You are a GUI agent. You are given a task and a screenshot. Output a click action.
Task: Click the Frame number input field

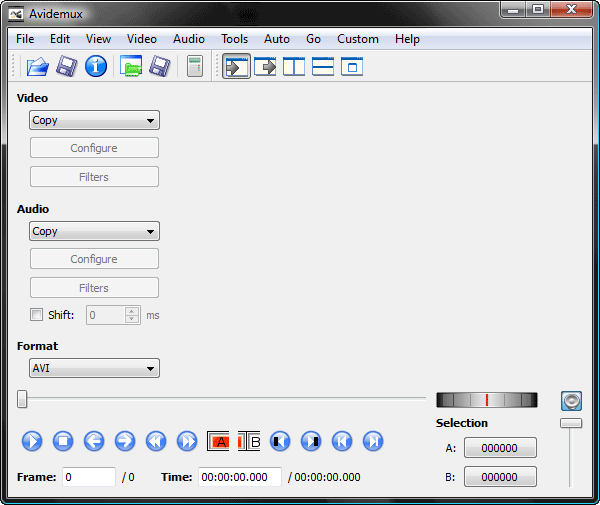[x=89, y=477]
